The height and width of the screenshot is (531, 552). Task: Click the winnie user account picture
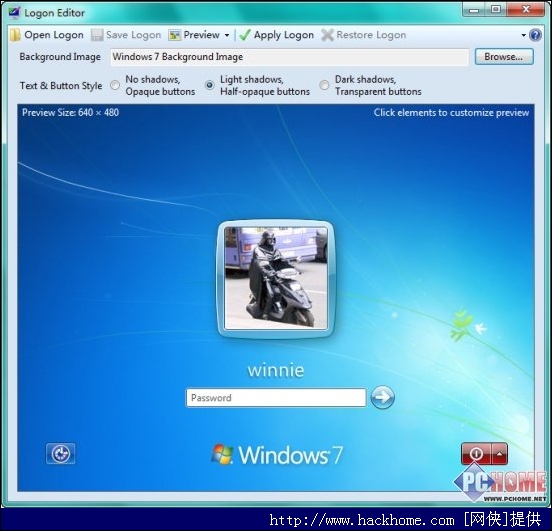point(276,279)
